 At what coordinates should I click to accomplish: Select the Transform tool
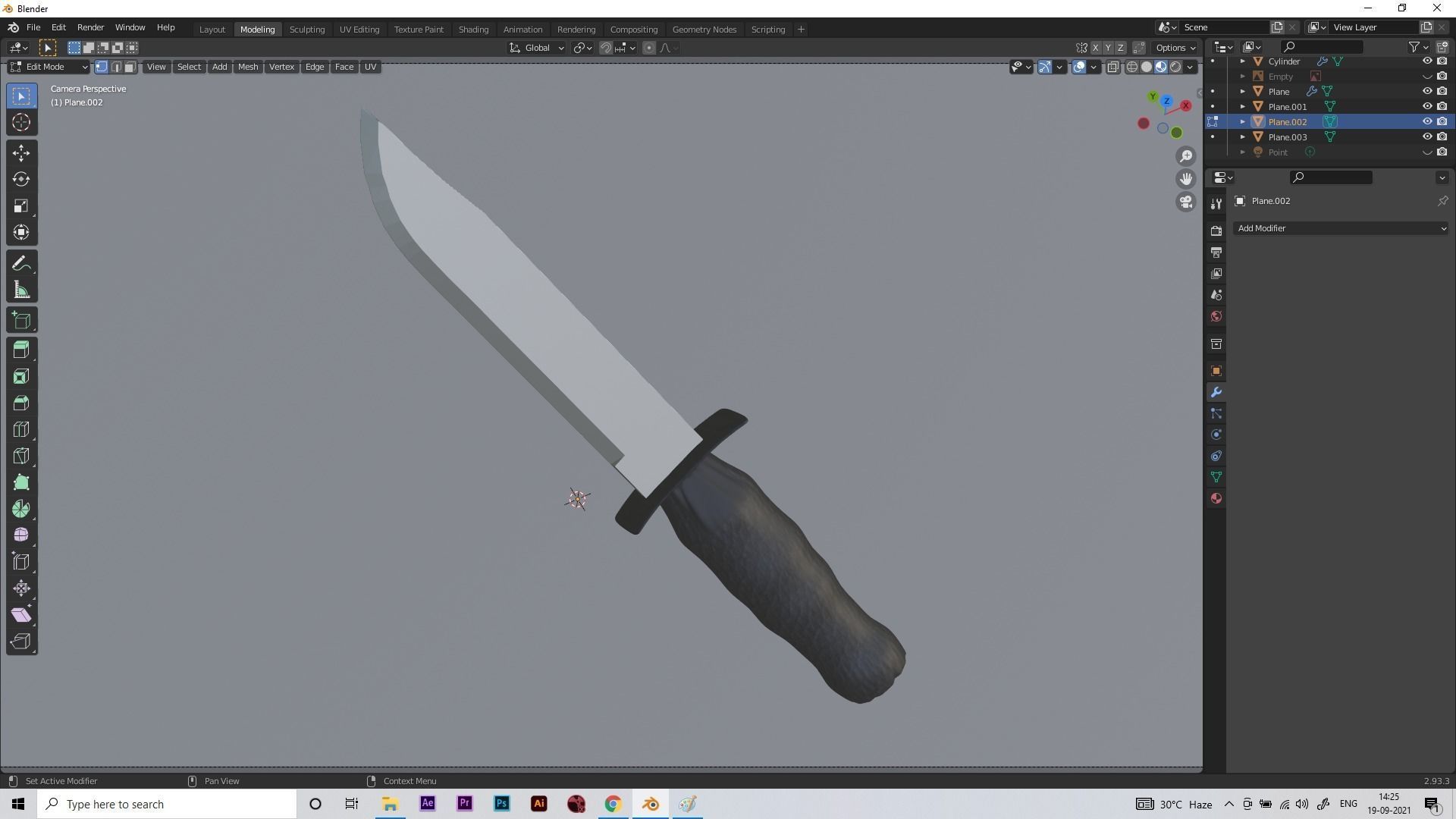coord(21,233)
